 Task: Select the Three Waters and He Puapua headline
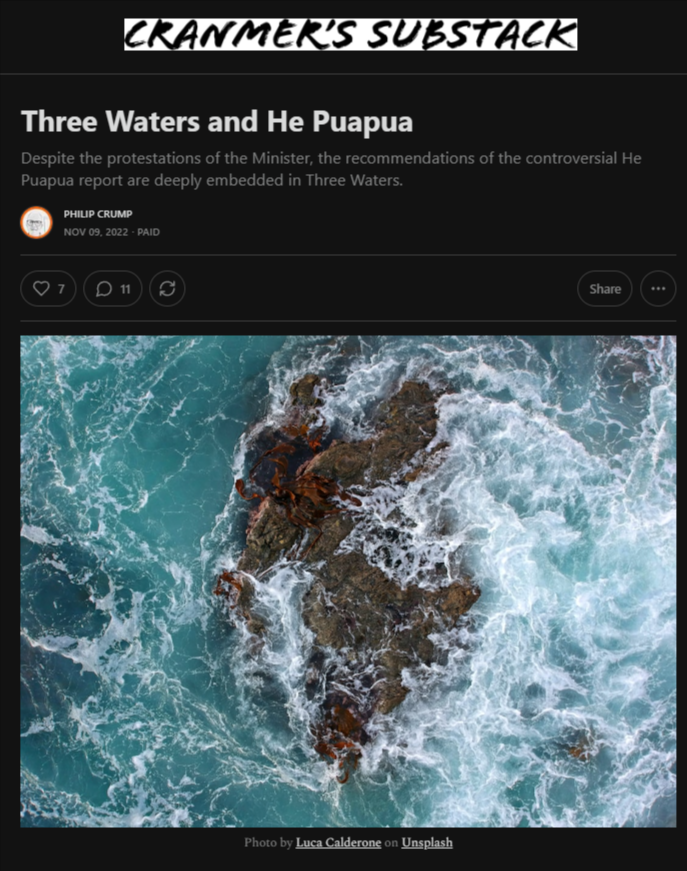[x=217, y=121]
